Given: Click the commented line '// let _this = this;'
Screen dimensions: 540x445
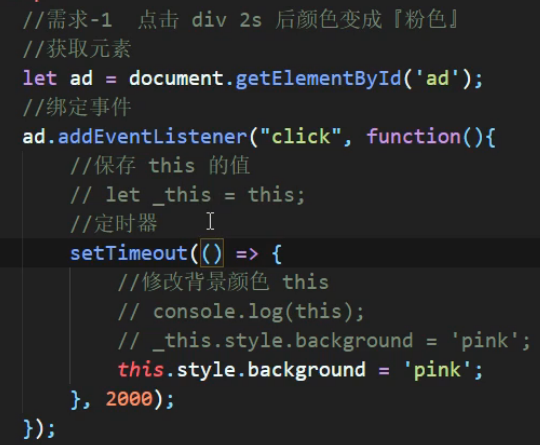Looking at the screenshot, I should (188, 195).
